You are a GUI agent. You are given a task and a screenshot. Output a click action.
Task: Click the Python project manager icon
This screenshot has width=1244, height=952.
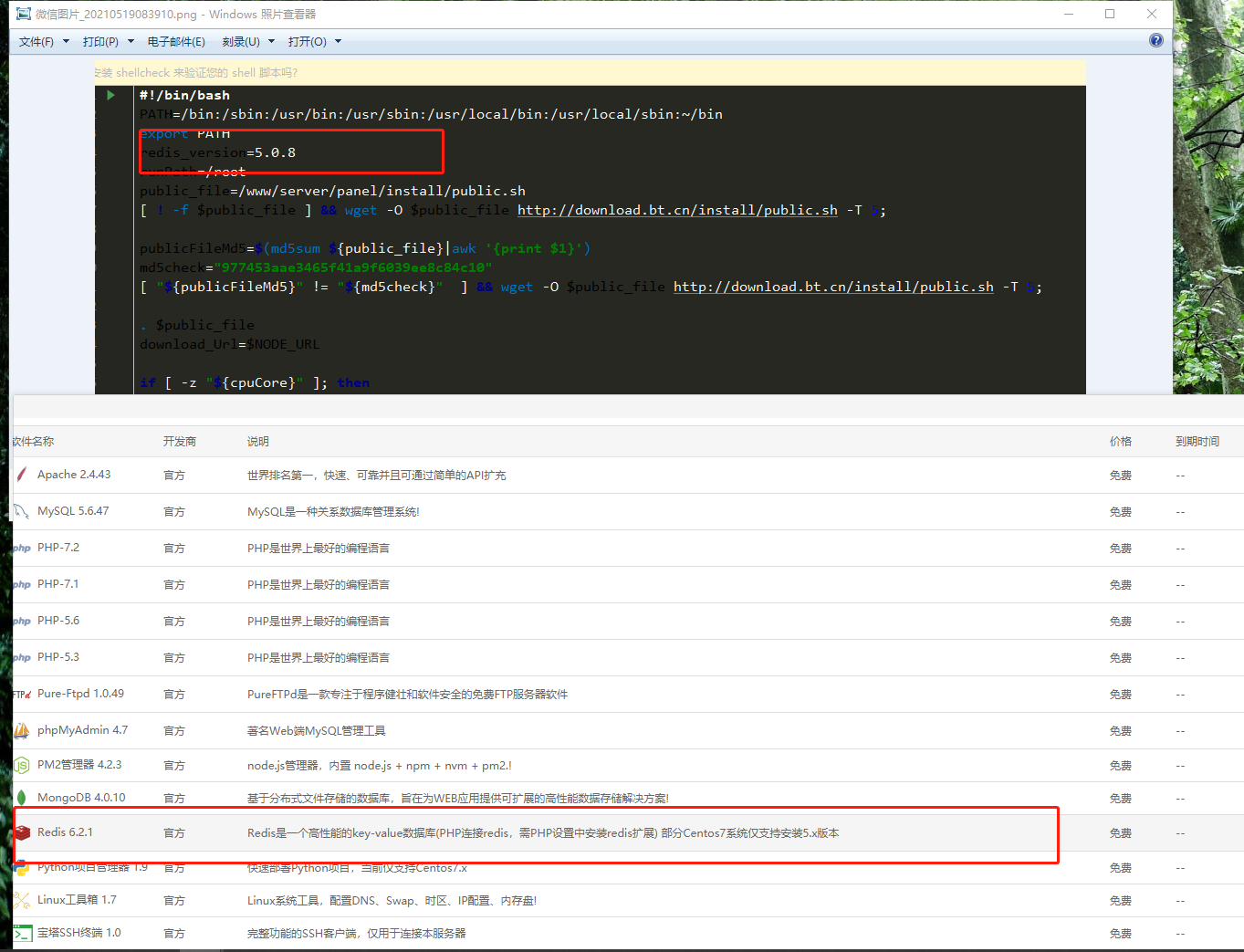click(x=21, y=867)
